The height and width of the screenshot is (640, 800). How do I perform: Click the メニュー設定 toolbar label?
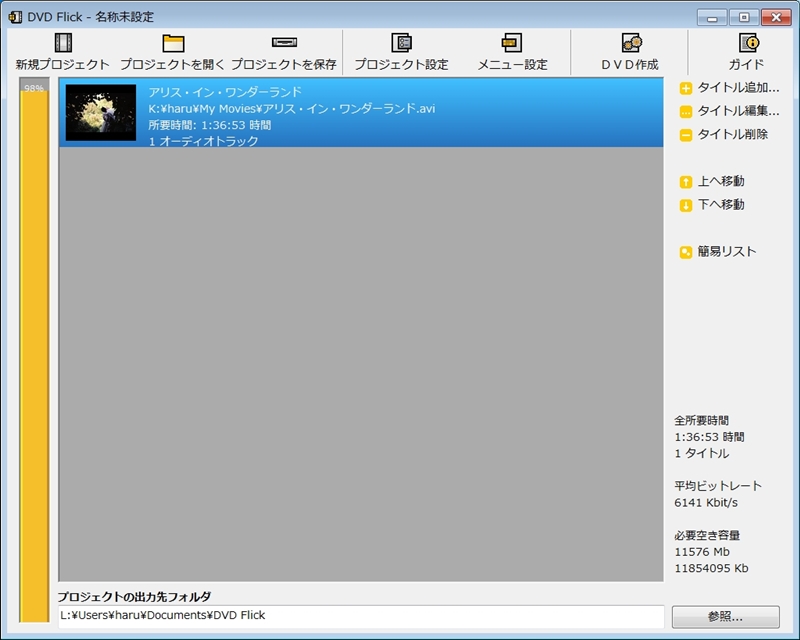pos(512,64)
